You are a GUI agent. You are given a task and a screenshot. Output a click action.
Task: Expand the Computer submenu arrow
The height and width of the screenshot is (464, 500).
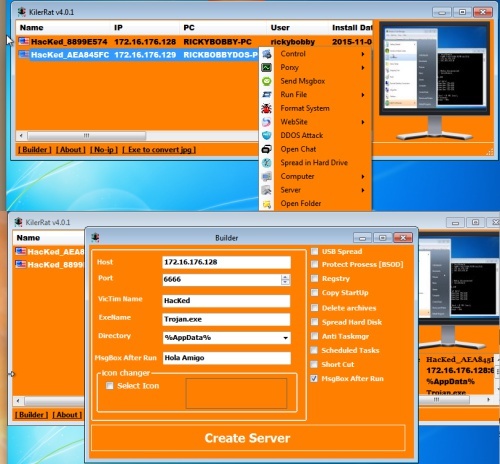click(363, 176)
